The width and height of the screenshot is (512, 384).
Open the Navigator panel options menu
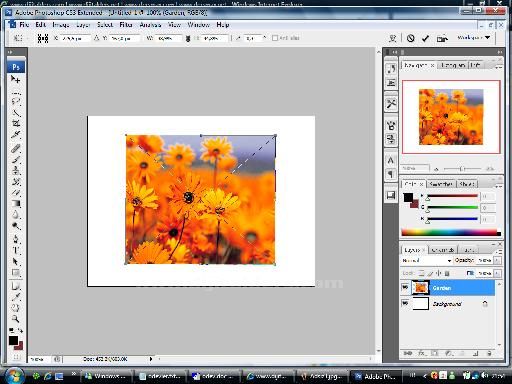coord(498,67)
